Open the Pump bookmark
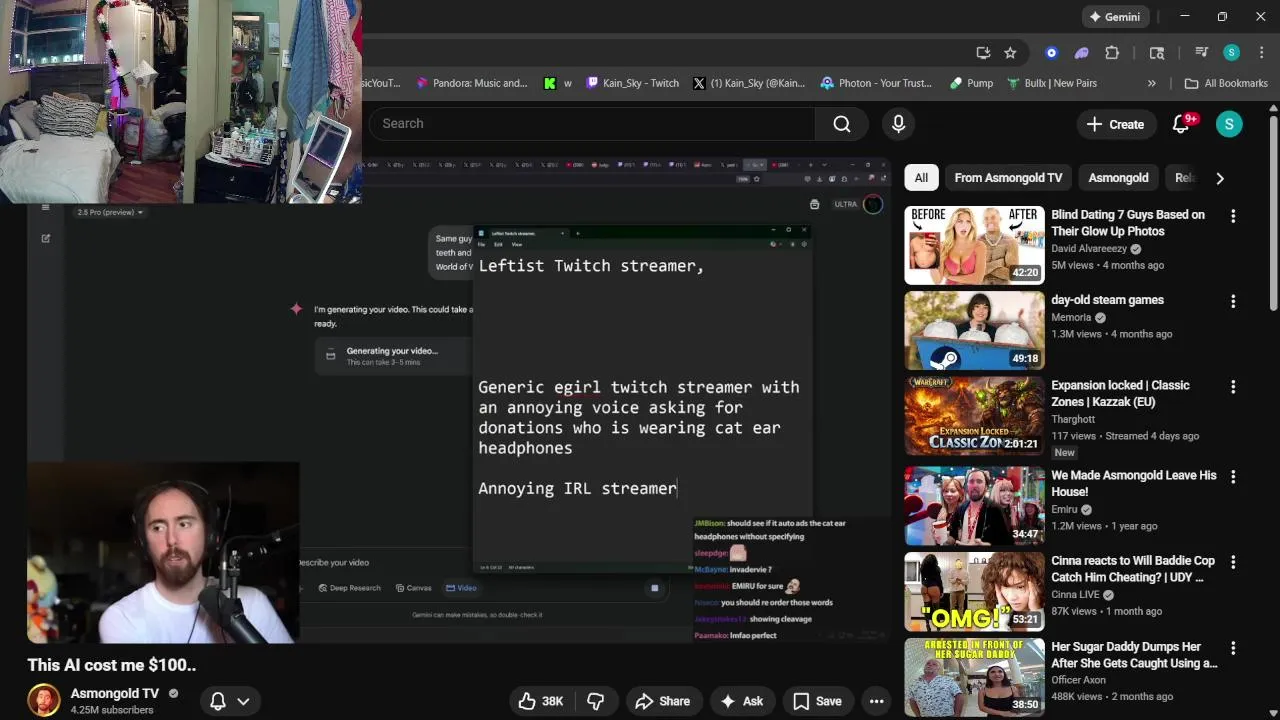 (971, 83)
